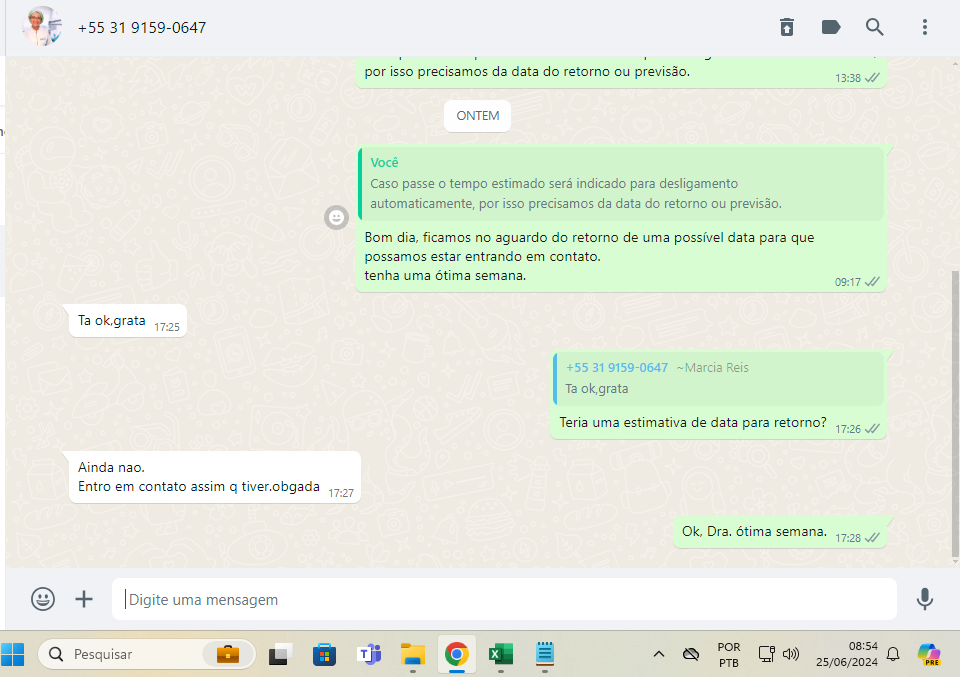Select received message 'Ta ok,grata'
Viewport: 960px width, 677px height.
128,321
